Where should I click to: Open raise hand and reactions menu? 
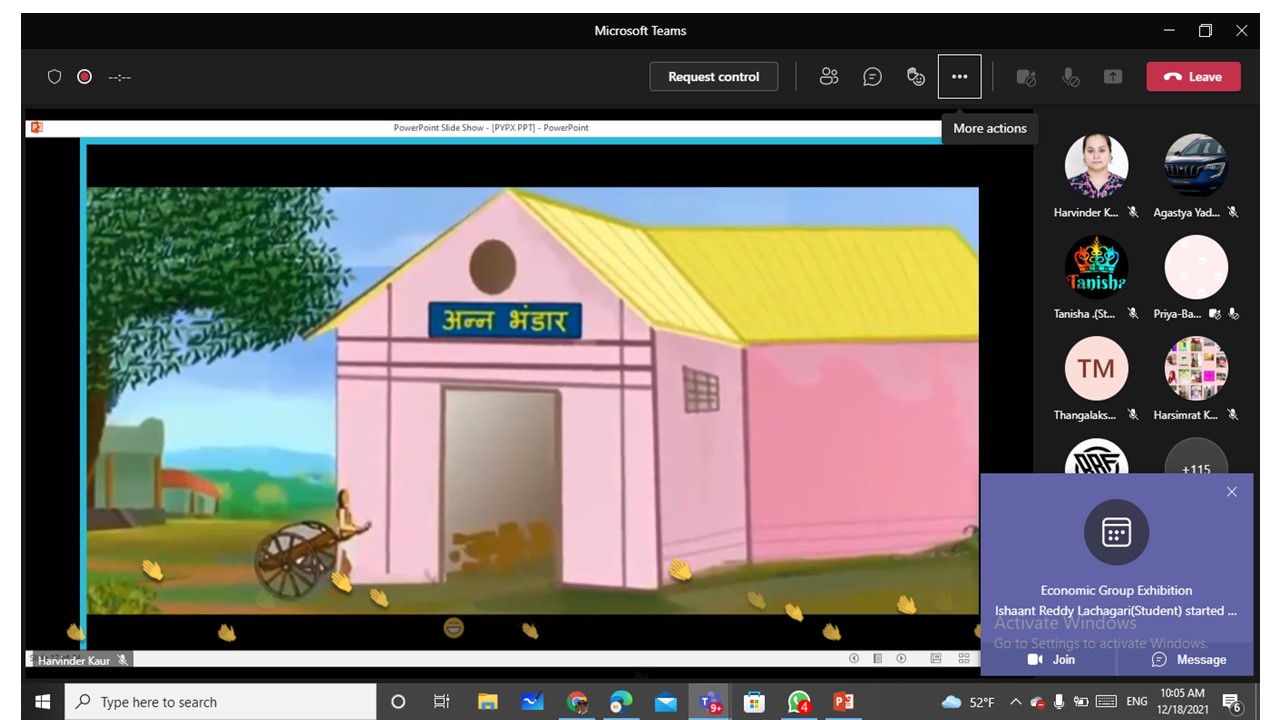[916, 77]
